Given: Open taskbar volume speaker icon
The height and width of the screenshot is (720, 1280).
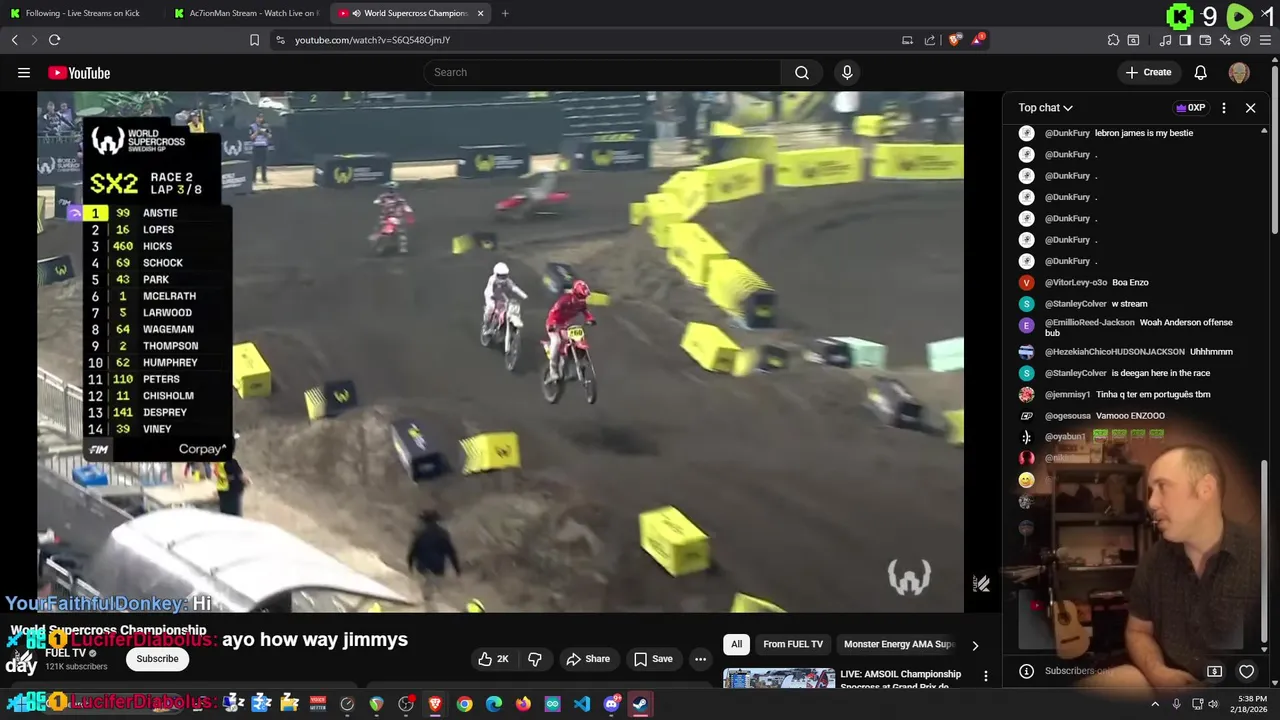Looking at the screenshot, I should coord(1214,704).
